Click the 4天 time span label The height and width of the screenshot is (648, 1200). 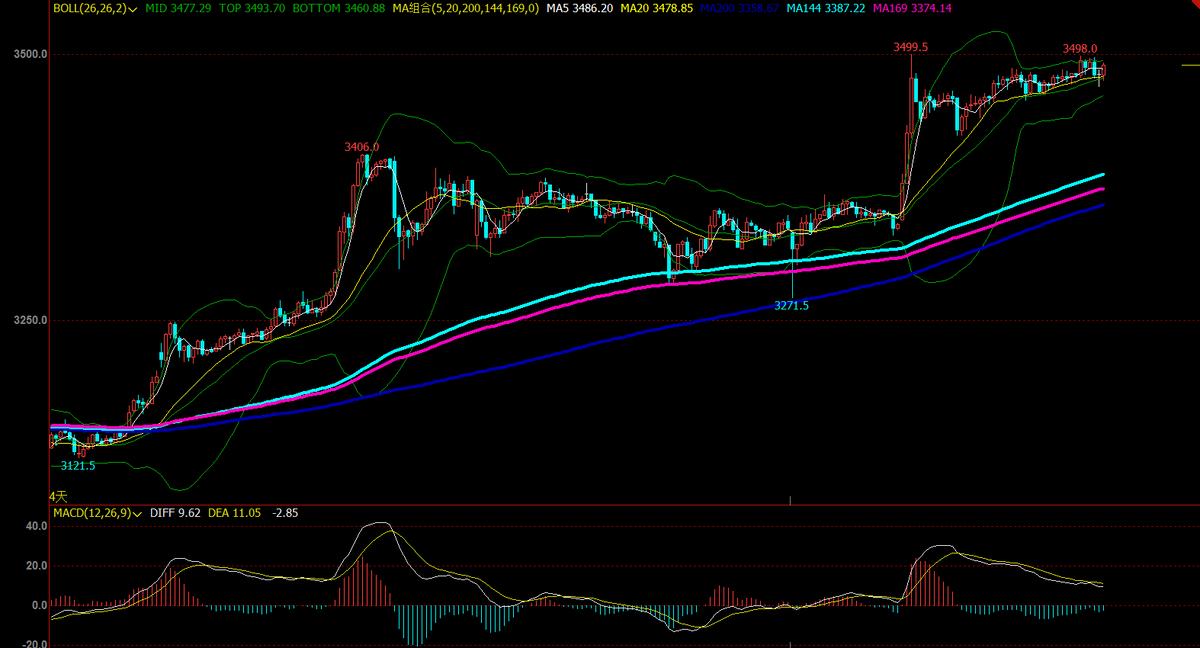(58, 496)
